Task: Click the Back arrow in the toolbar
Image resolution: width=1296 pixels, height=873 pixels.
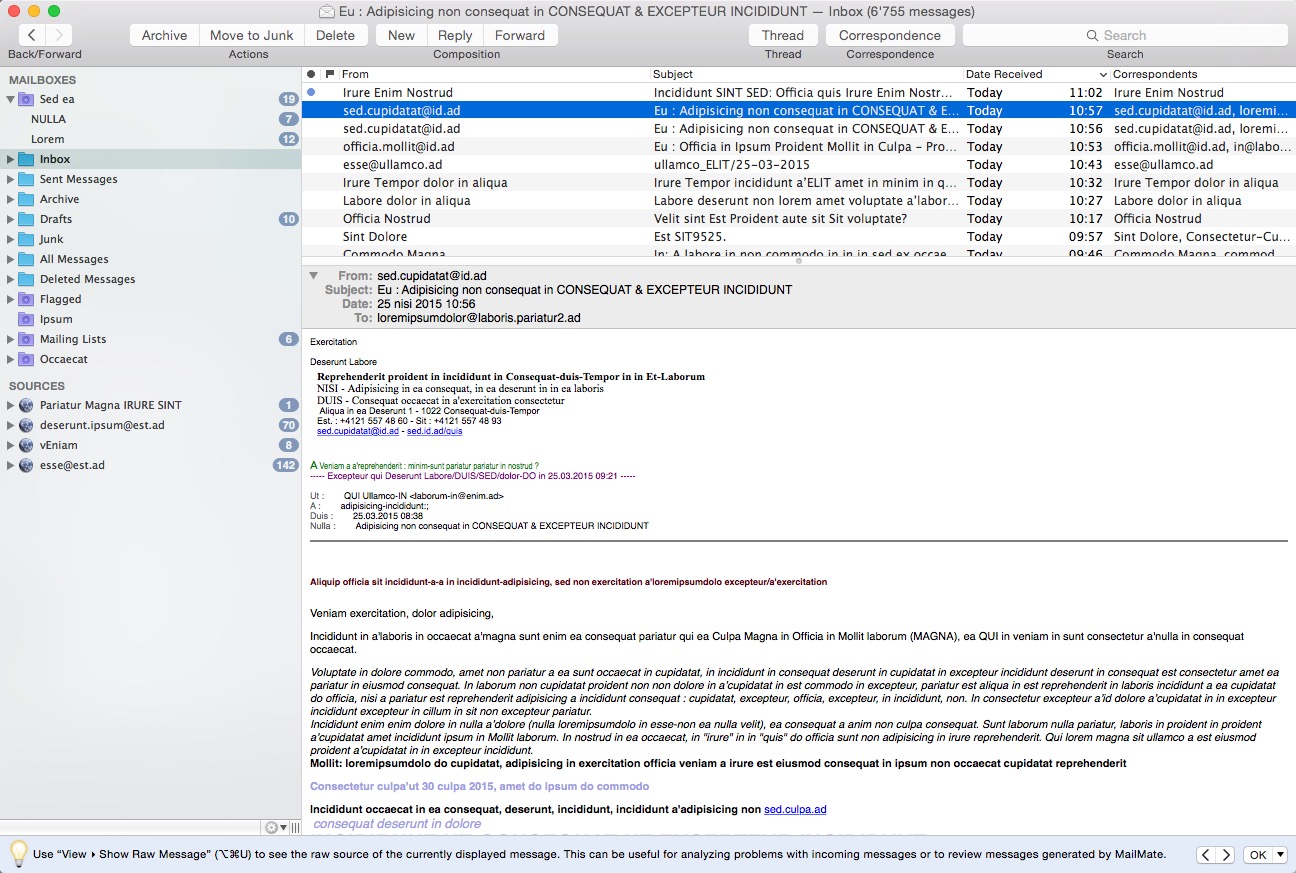Action: 33,35
